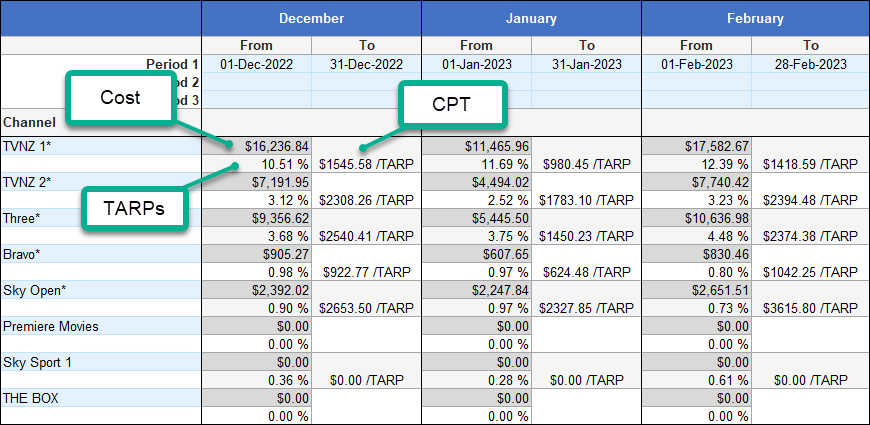Click Bravo December cost $905.27
This screenshot has height=425, width=870.
[256, 254]
